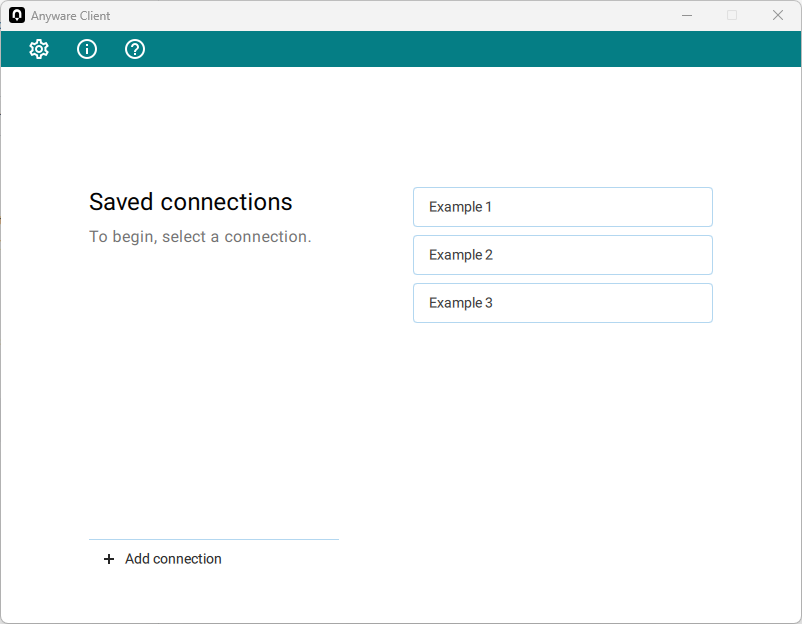
Task: Open settings via the gear icon
Action: [39, 49]
